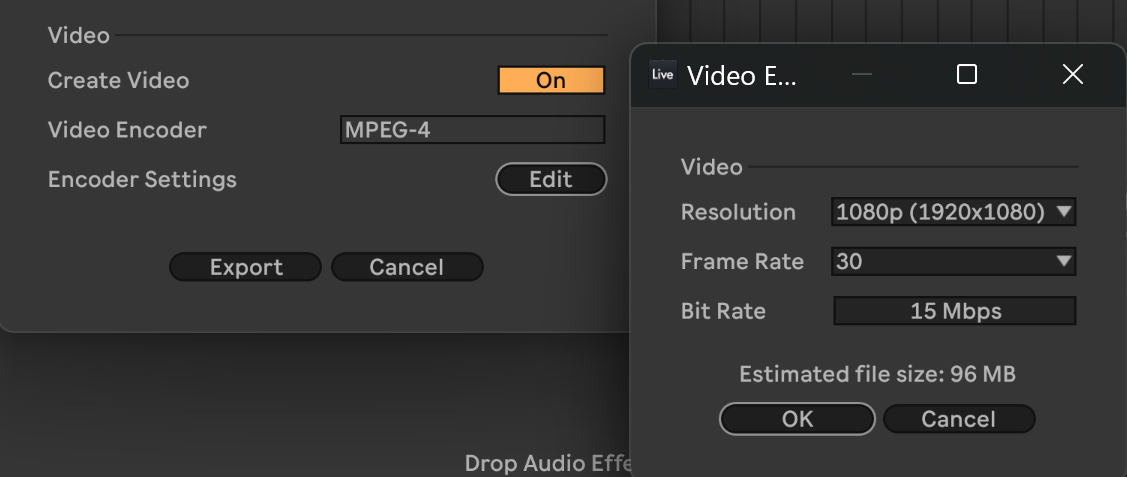Open the Resolution 1080p dropdown
The height and width of the screenshot is (477, 1127).
[953, 212]
